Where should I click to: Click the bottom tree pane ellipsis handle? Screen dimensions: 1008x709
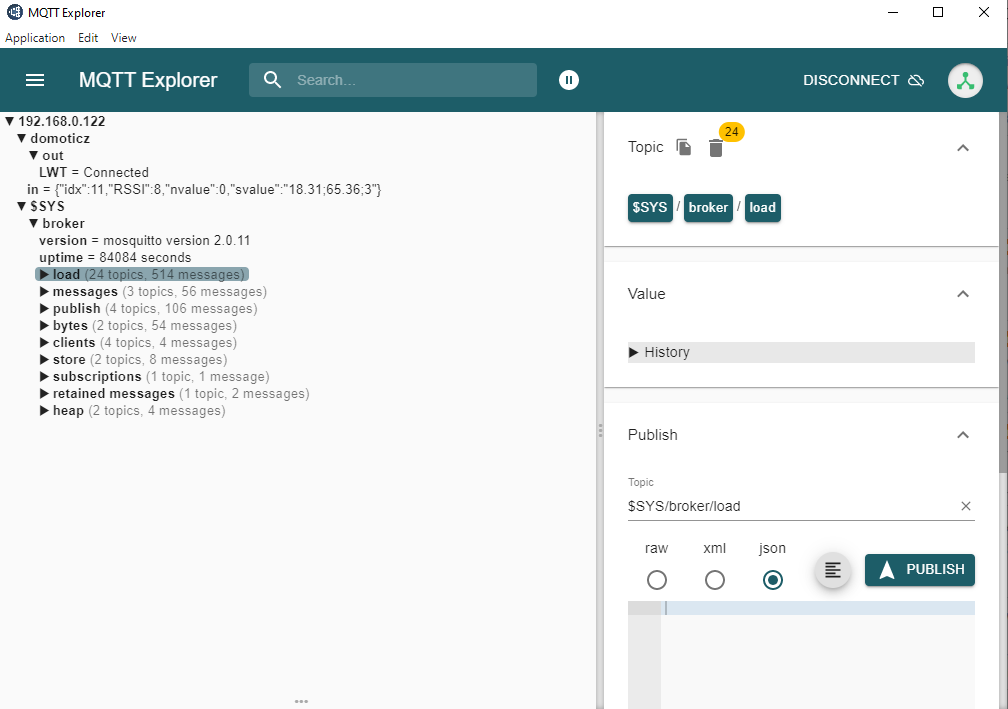pos(301,701)
